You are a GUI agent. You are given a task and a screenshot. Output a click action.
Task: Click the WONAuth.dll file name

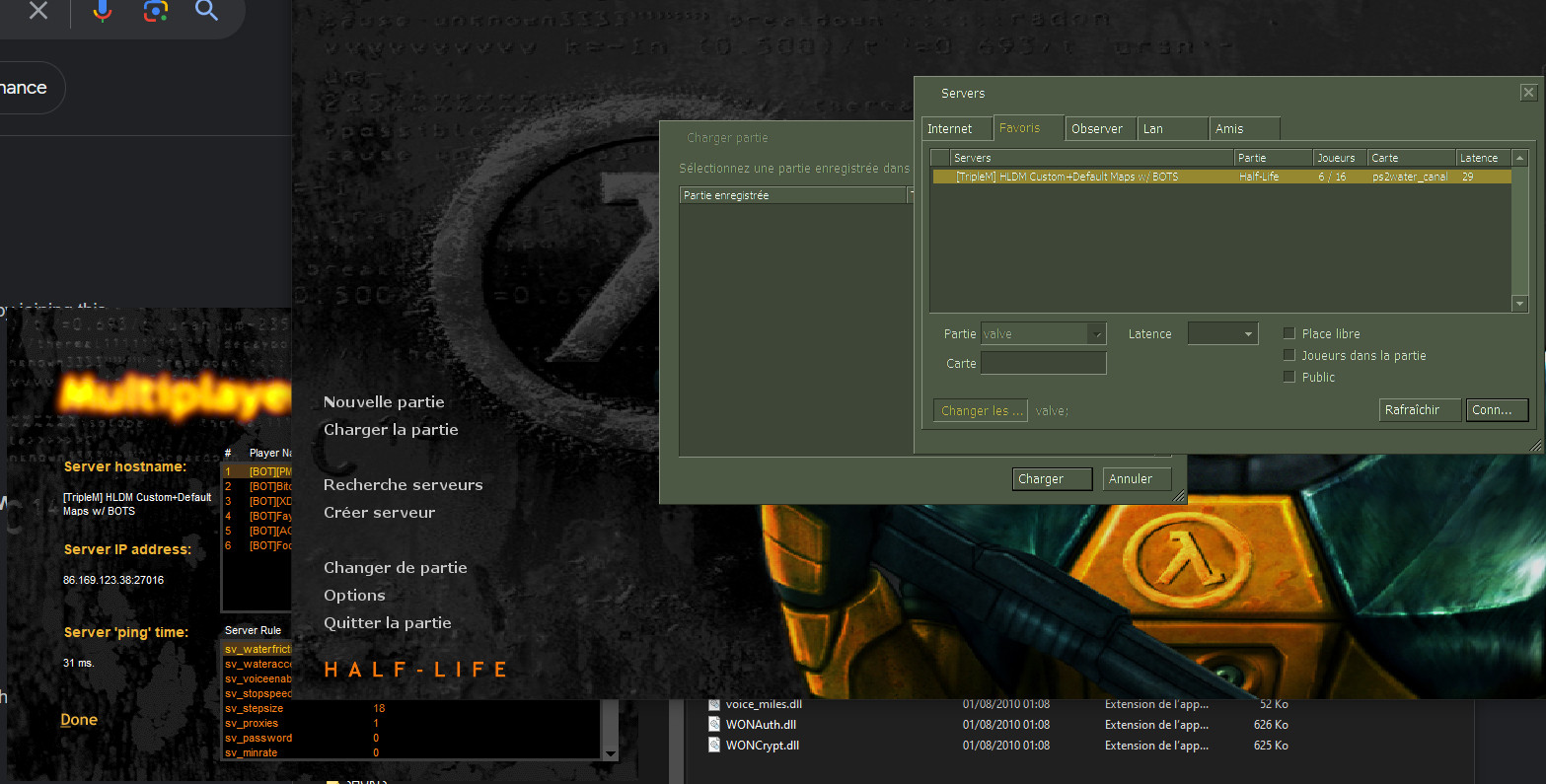pos(761,724)
